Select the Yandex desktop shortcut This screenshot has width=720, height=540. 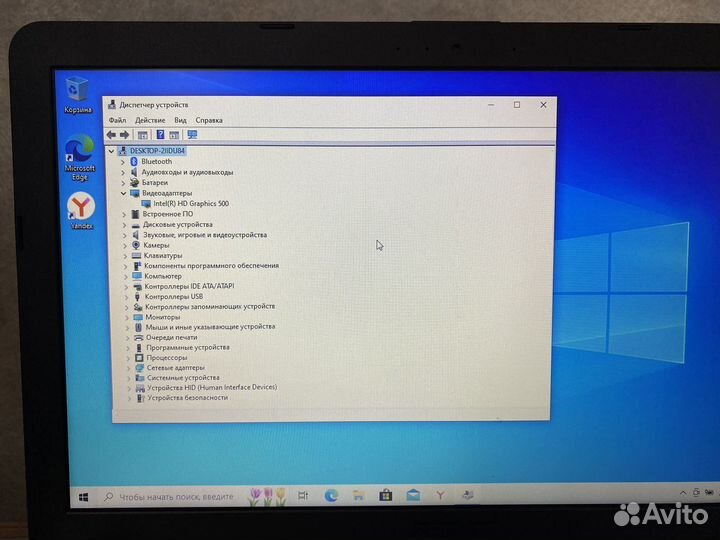[80, 210]
